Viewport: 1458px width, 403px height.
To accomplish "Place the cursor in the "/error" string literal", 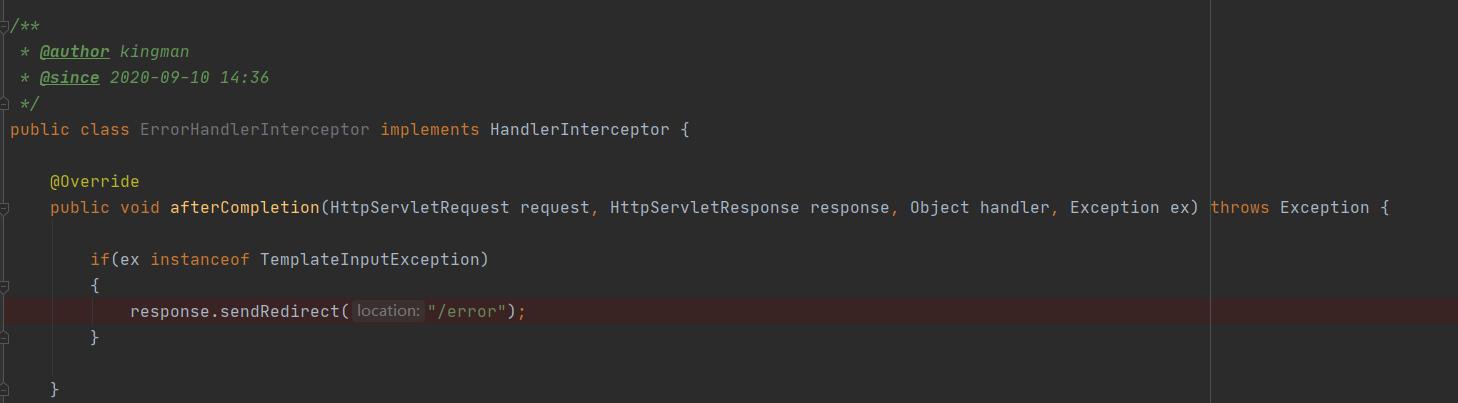I will pos(467,311).
